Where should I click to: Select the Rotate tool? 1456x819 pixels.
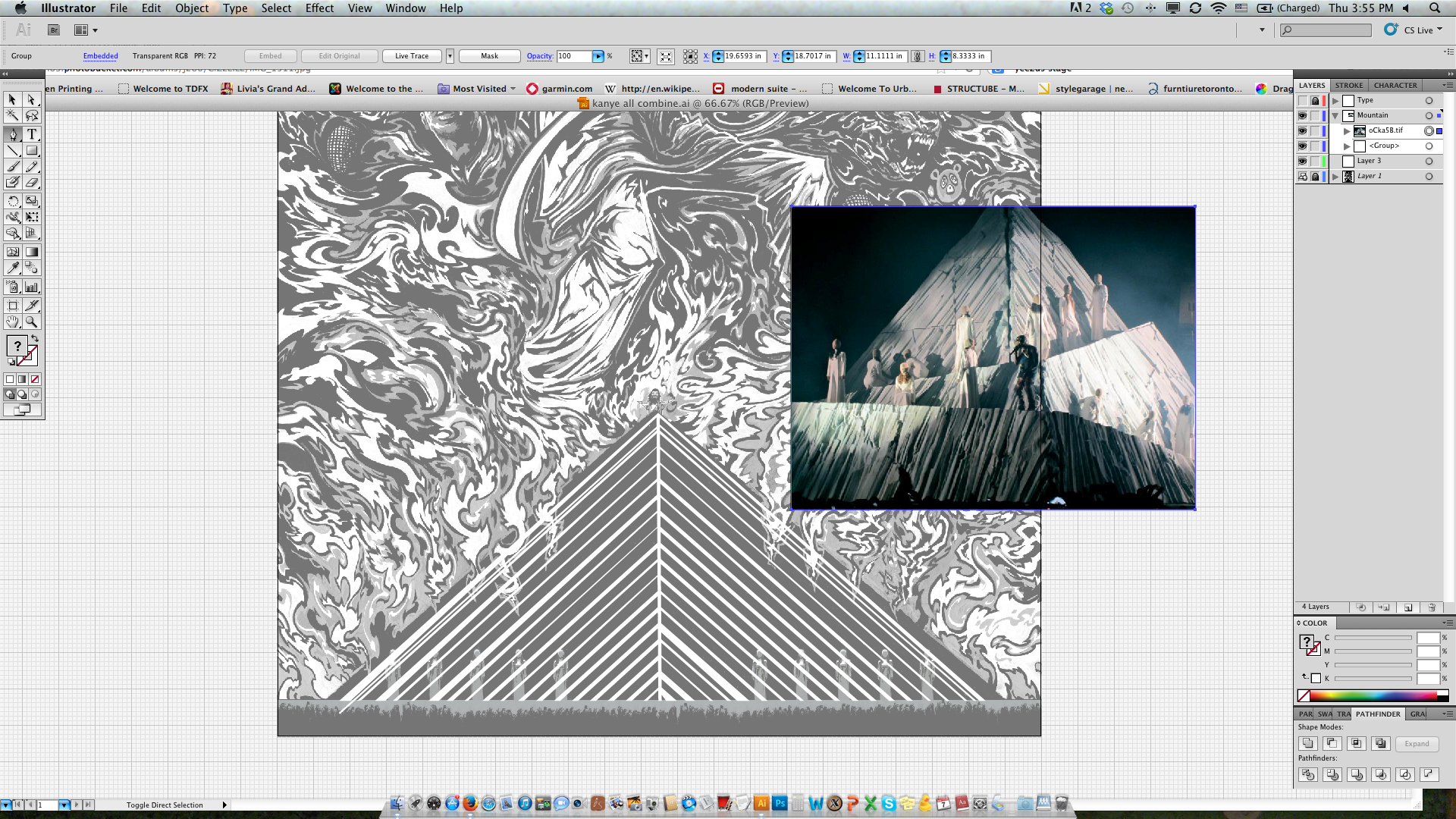13,201
